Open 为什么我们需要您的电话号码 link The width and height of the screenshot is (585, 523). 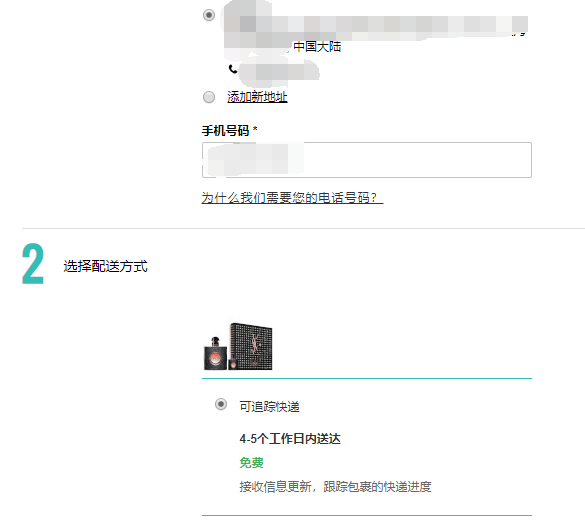(x=292, y=198)
